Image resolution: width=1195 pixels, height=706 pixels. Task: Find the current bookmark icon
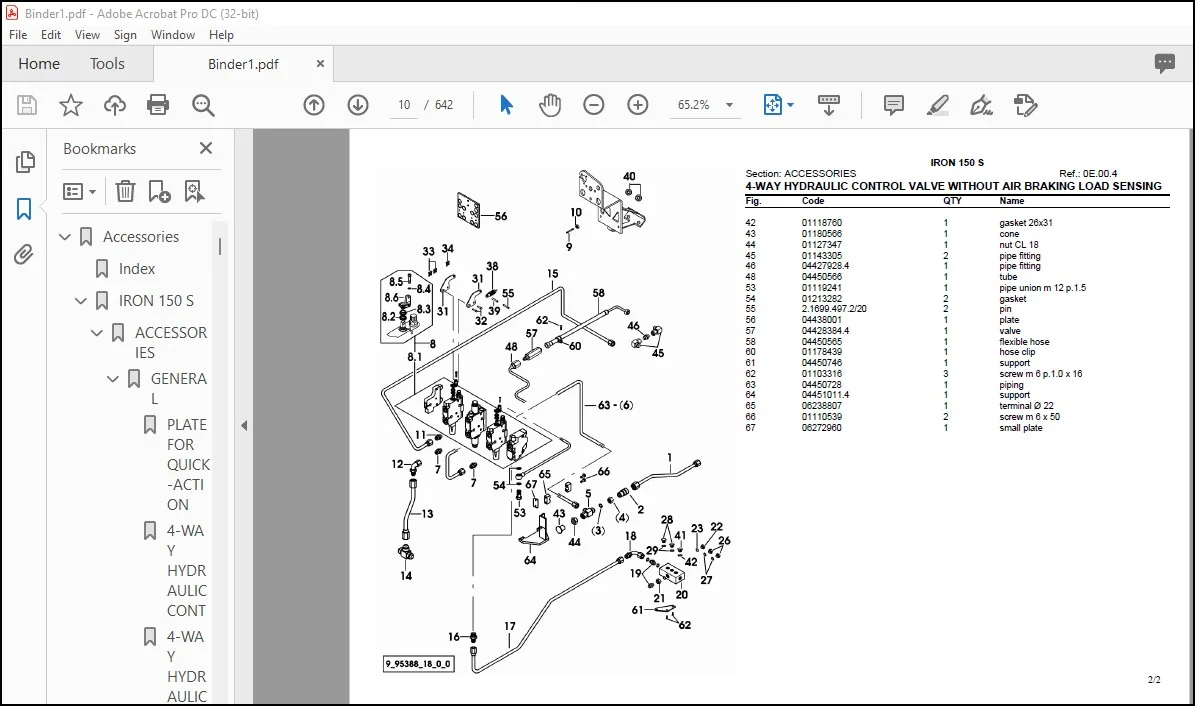pyautogui.click(x=194, y=191)
